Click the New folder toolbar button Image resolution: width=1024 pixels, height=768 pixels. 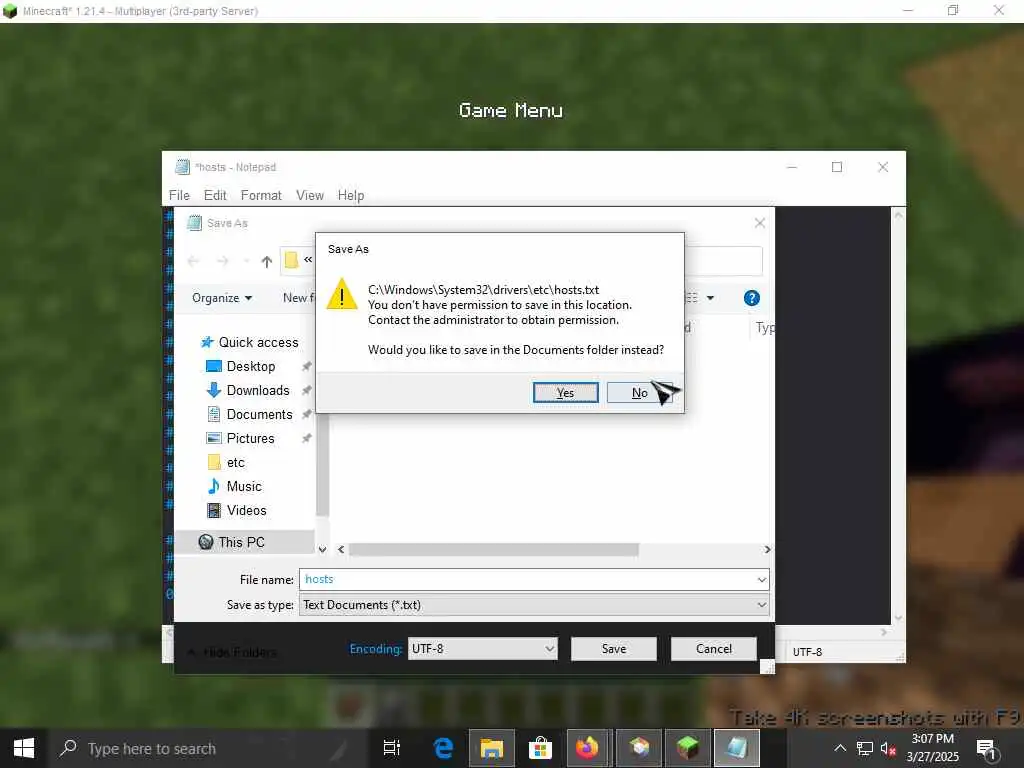pyautogui.click(x=298, y=298)
